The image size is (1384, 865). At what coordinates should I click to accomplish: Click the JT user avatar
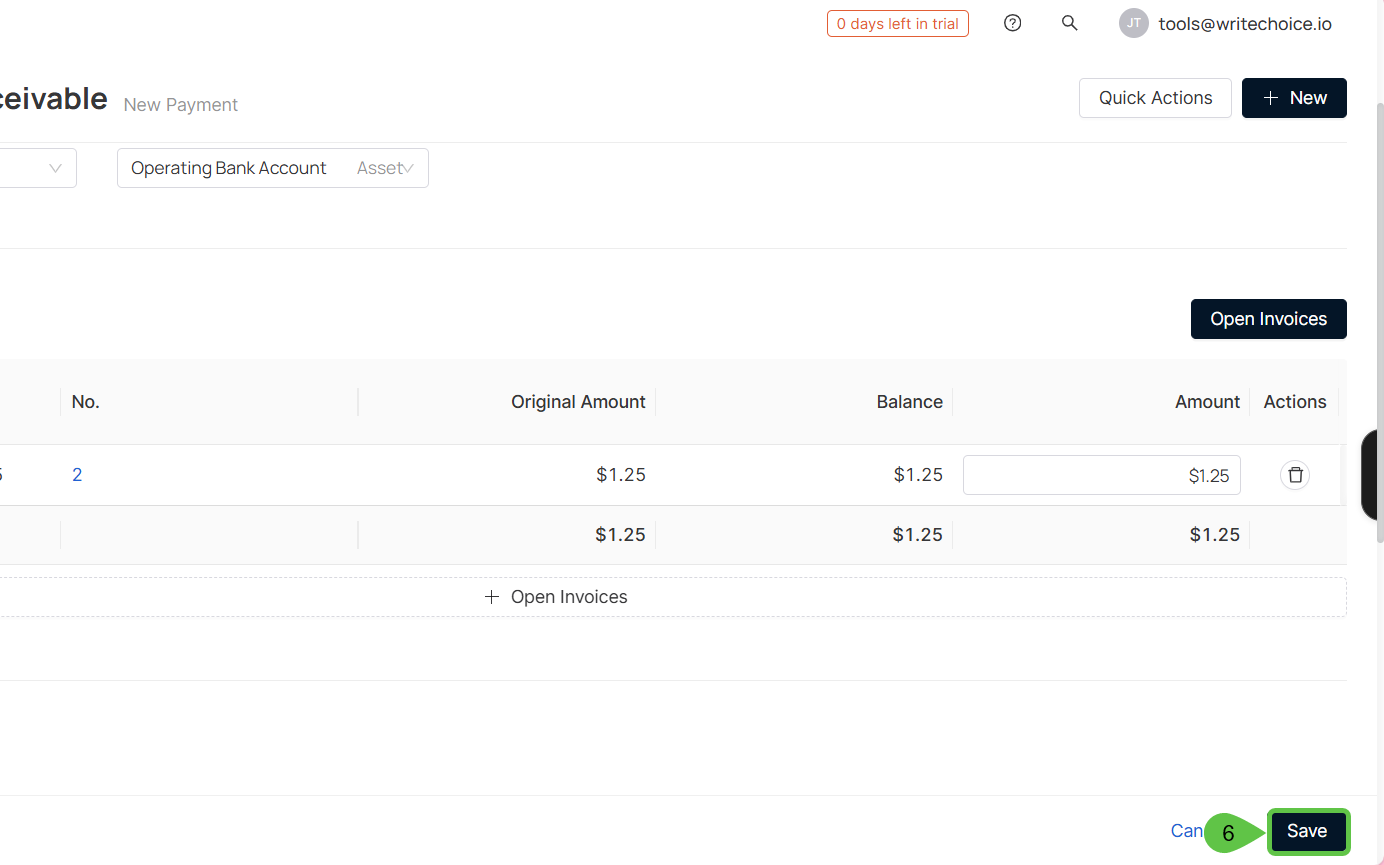pyautogui.click(x=1133, y=23)
